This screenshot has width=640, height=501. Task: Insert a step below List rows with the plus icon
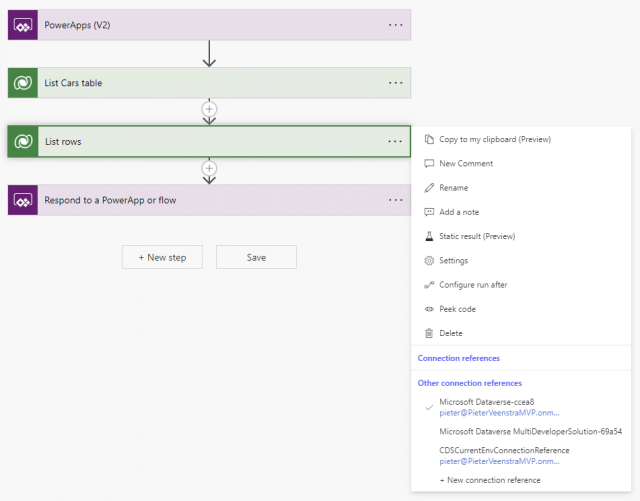click(x=209, y=168)
